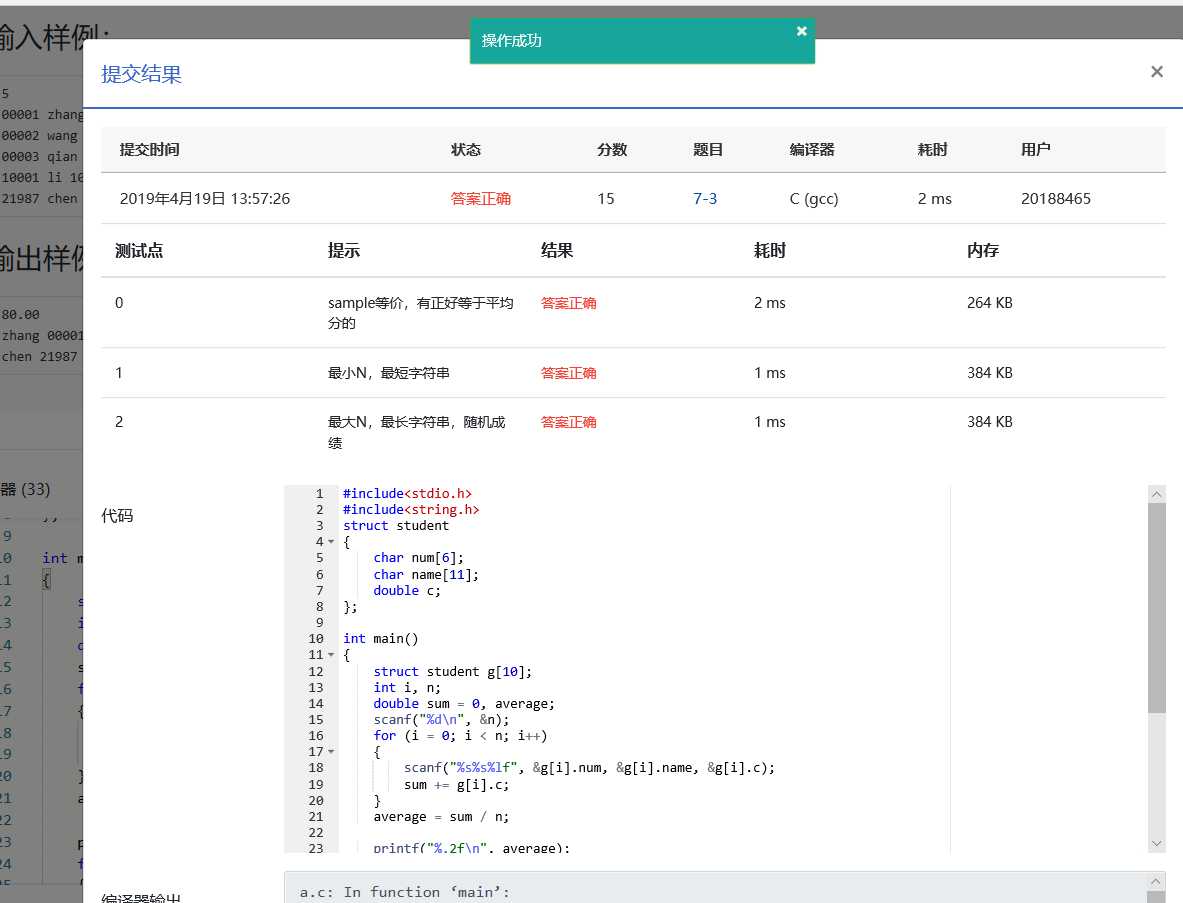Click the red 答案正确 submission status
This screenshot has height=903, width=1183.
(x=481, y=198)
